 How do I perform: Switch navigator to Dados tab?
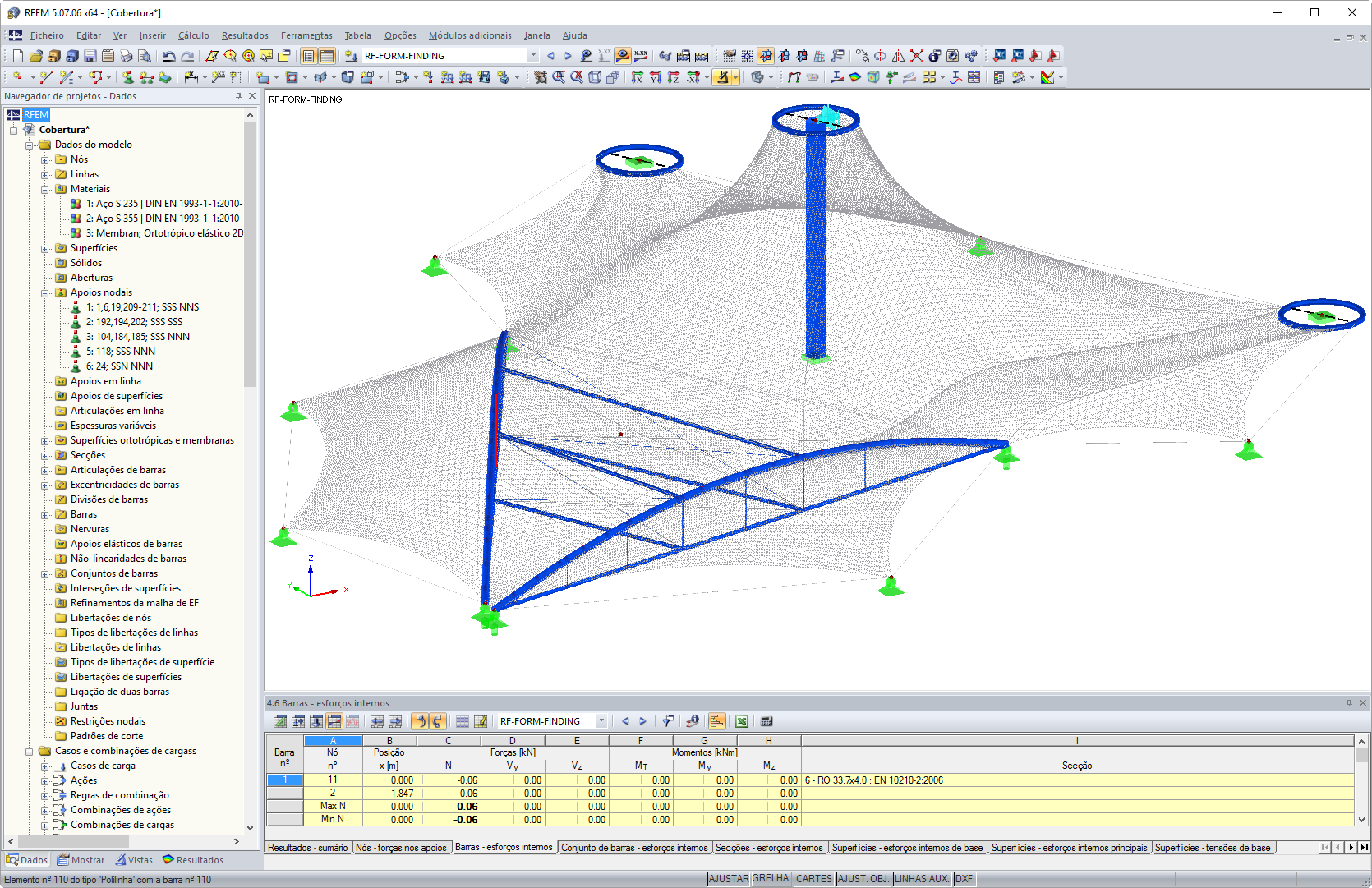click(x=27, y=860)
